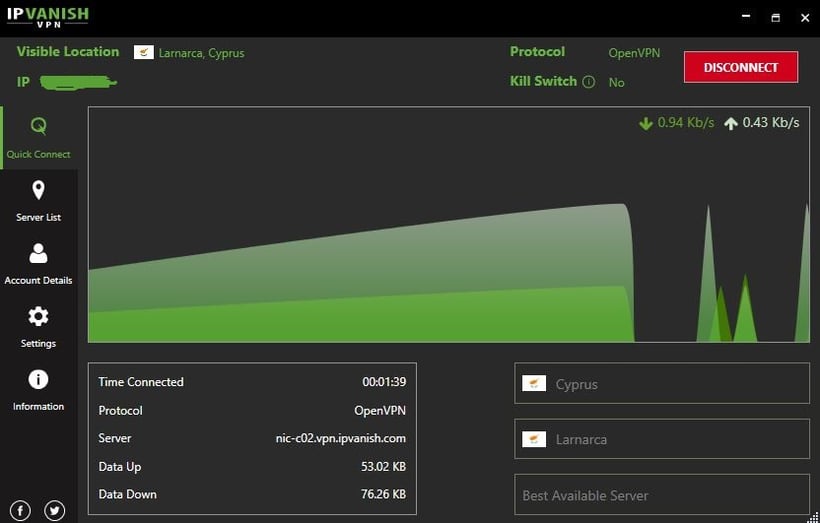Click the IPVanish VPN logo
The image size is (820, 523).
point(48,17)
